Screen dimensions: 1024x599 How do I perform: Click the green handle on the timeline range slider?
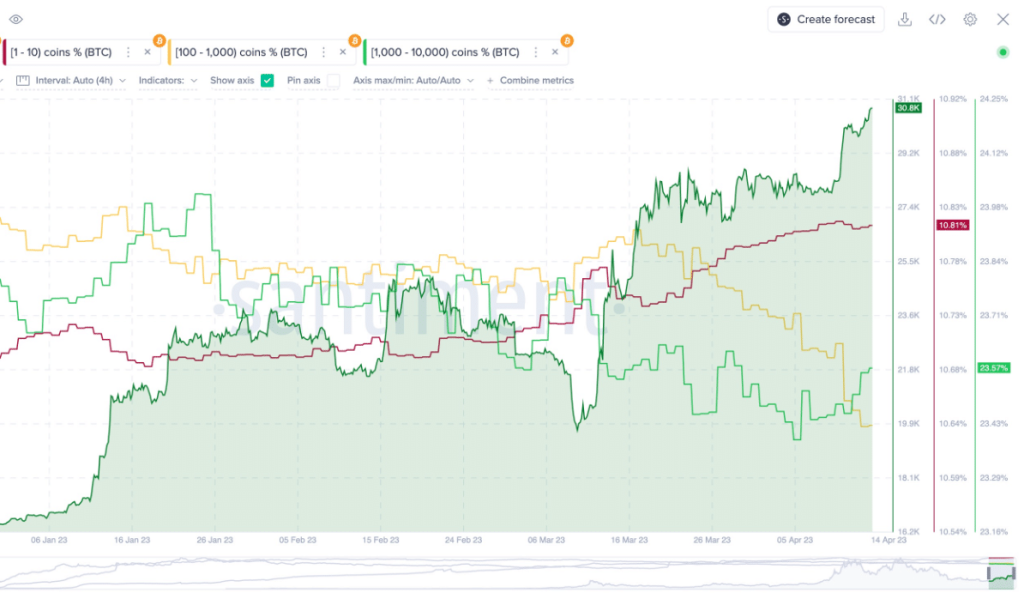pyautogui.click(x=1000, y=573)
